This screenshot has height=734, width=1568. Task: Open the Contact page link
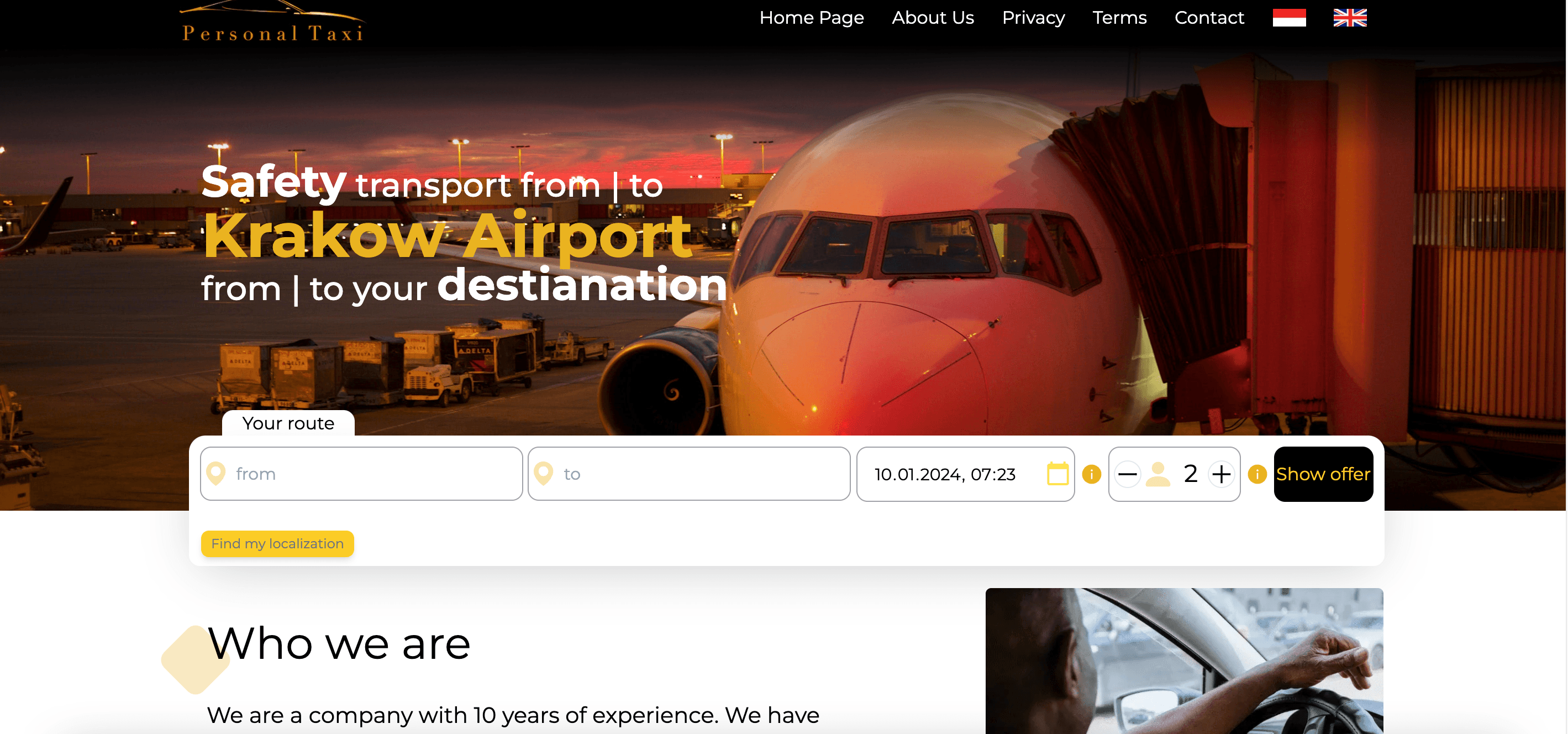(x=1209, y=18)
